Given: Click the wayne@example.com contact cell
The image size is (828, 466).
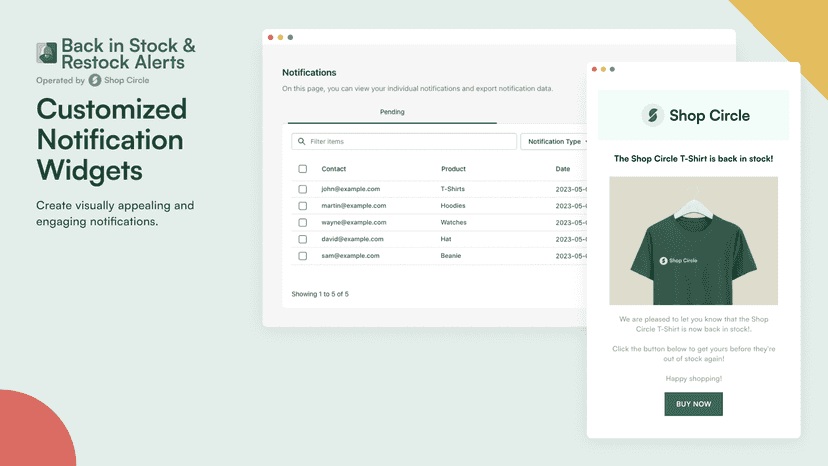Looking at the screenshot, I should click(354, 222).
